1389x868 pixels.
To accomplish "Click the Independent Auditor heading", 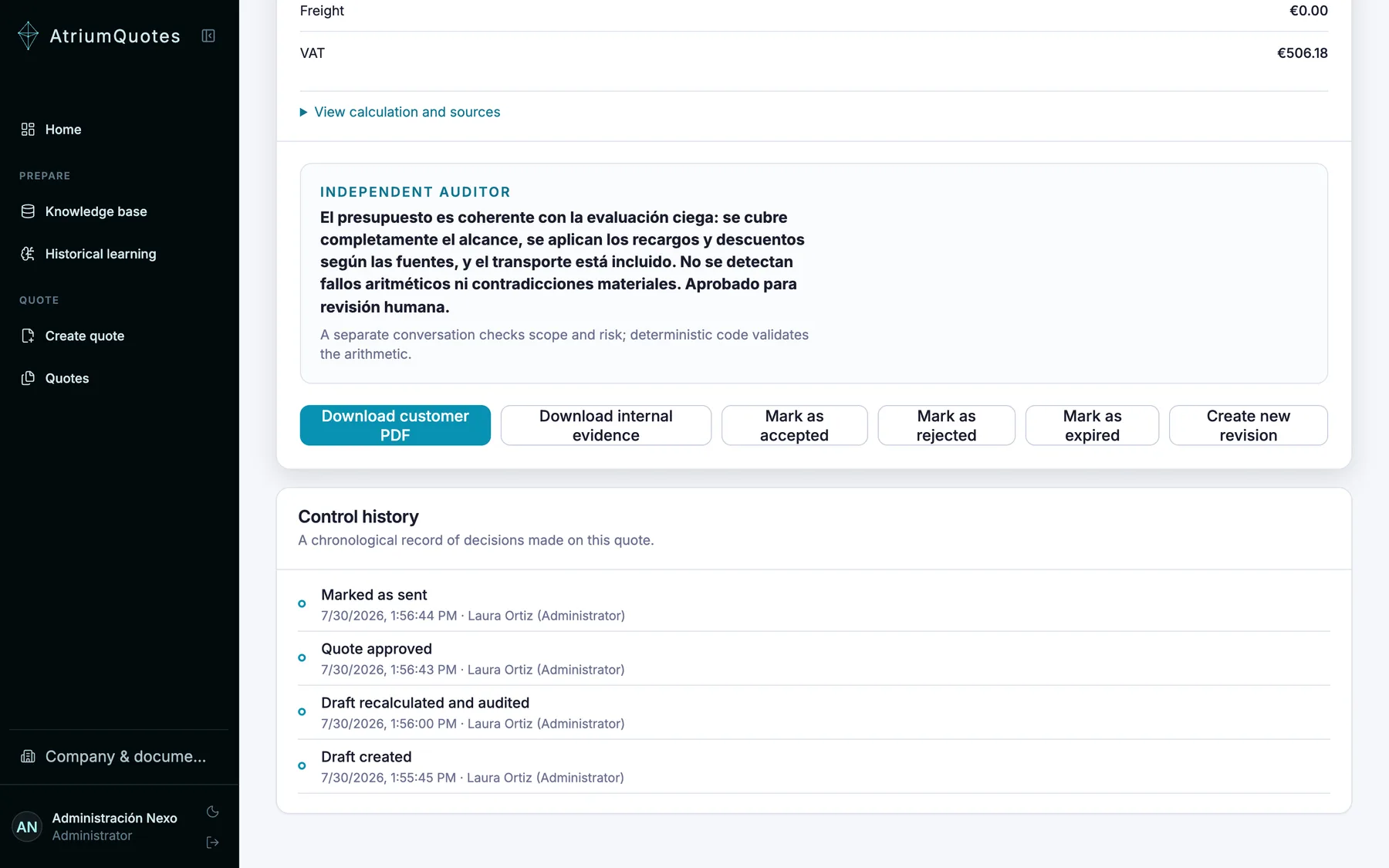I will coord(415,192).
